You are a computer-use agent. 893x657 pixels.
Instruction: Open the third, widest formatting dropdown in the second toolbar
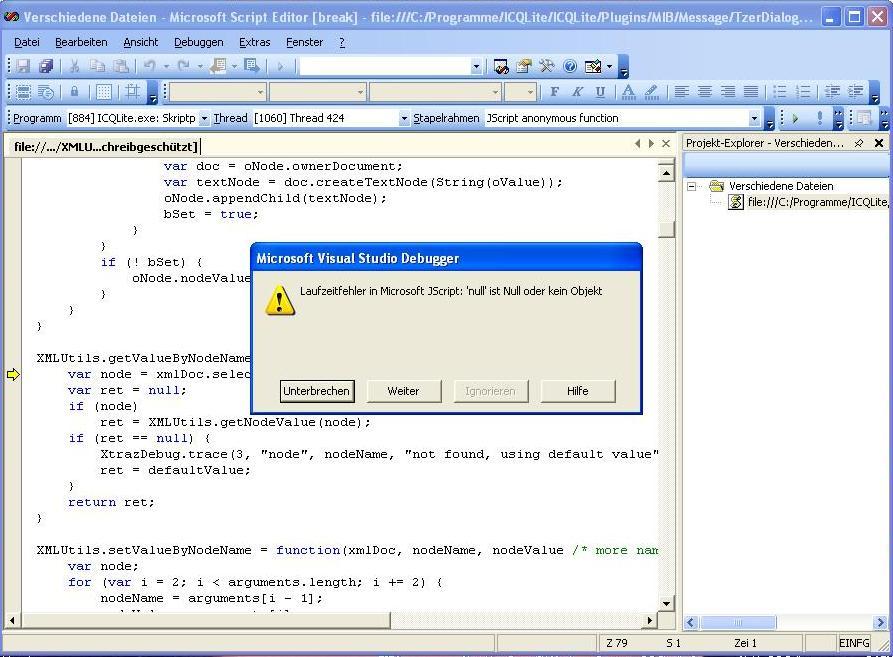pyautogui.click(x=495, y=92)
